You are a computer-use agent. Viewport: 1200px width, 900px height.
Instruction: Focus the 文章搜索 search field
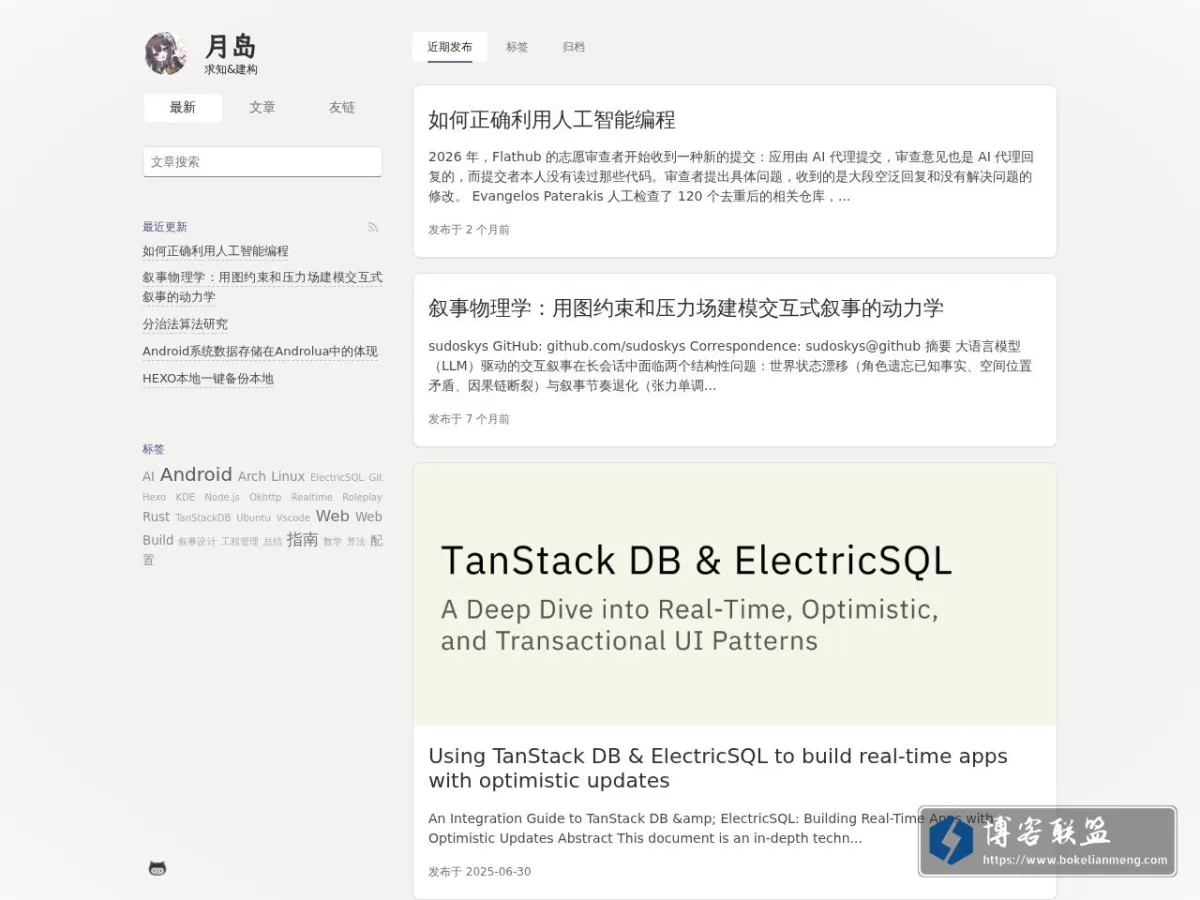pos(262,162)
